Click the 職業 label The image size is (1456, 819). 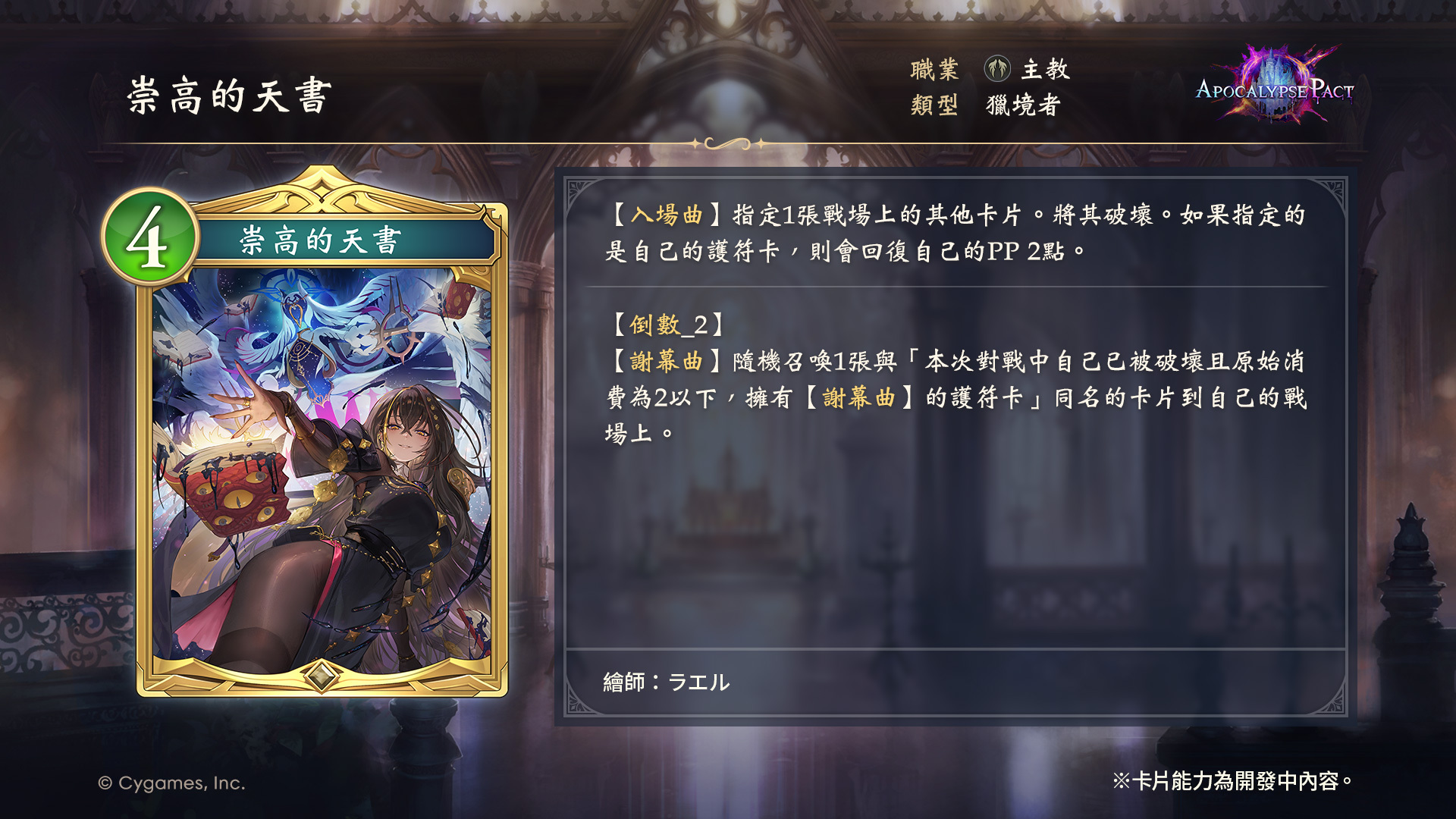point(934,69)
